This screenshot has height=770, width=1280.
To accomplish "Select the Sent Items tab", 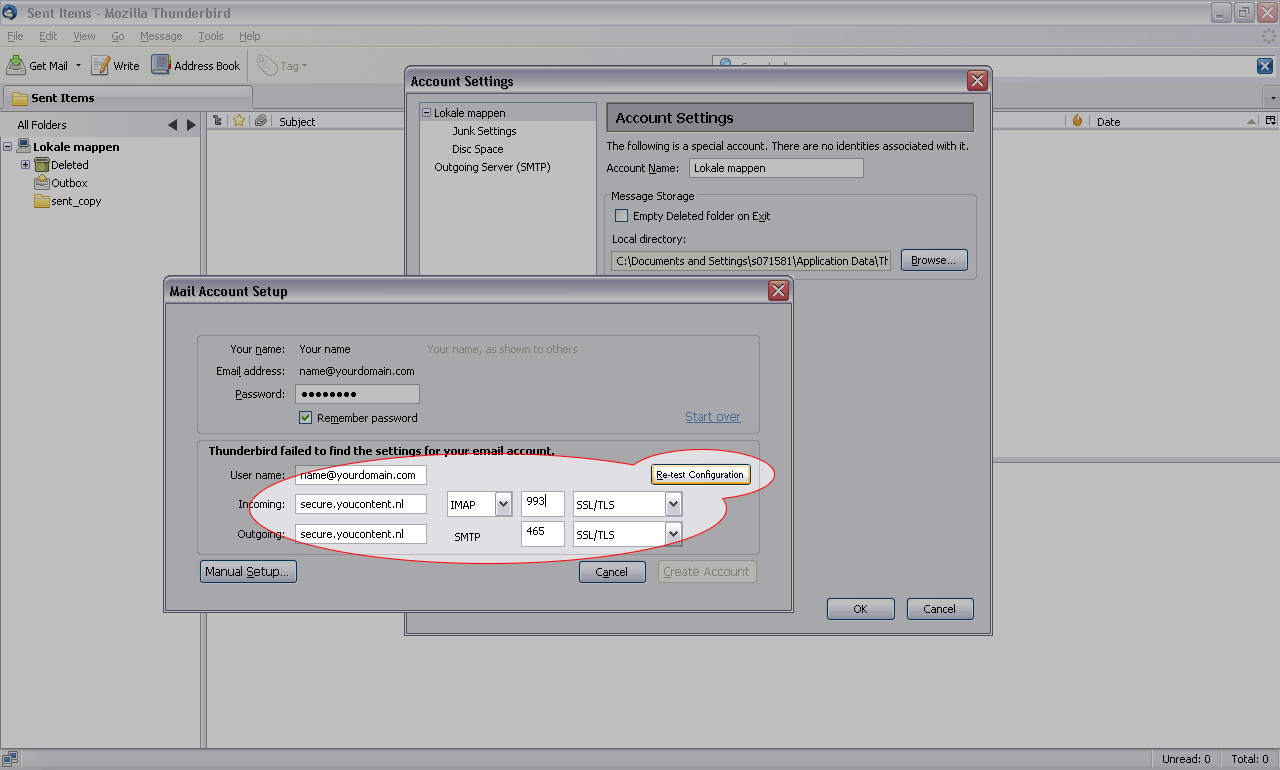I will (62, 98).
